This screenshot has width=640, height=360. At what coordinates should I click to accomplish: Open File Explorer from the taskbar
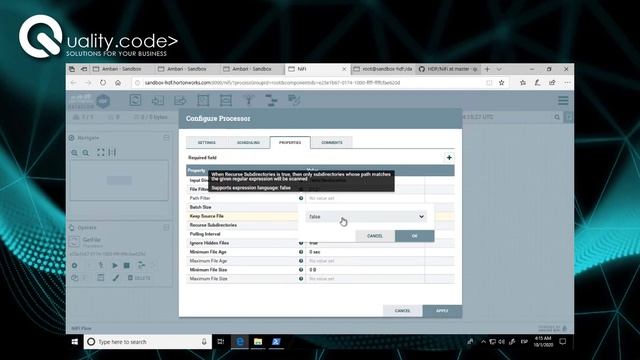click(258, 342)
